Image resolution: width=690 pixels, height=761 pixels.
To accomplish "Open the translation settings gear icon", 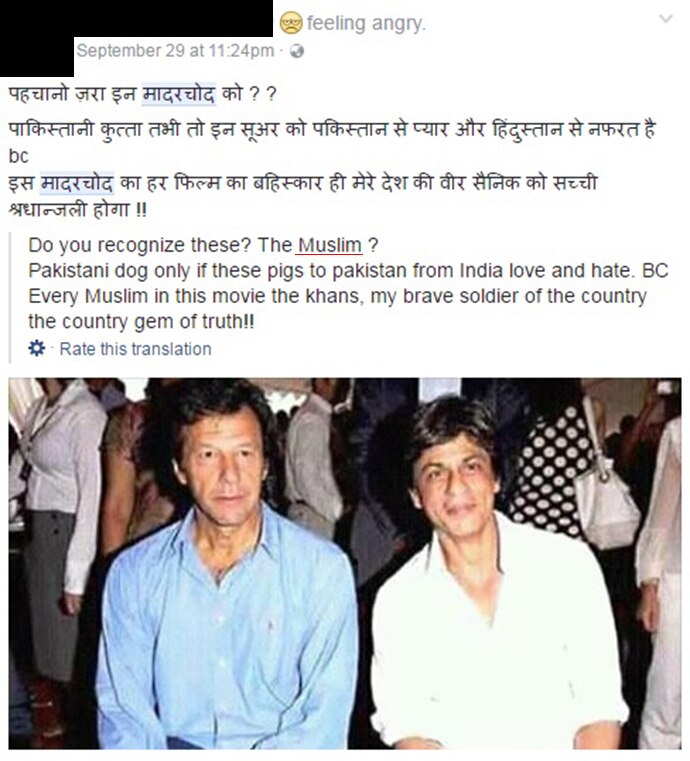I will (x=36, y=348).
